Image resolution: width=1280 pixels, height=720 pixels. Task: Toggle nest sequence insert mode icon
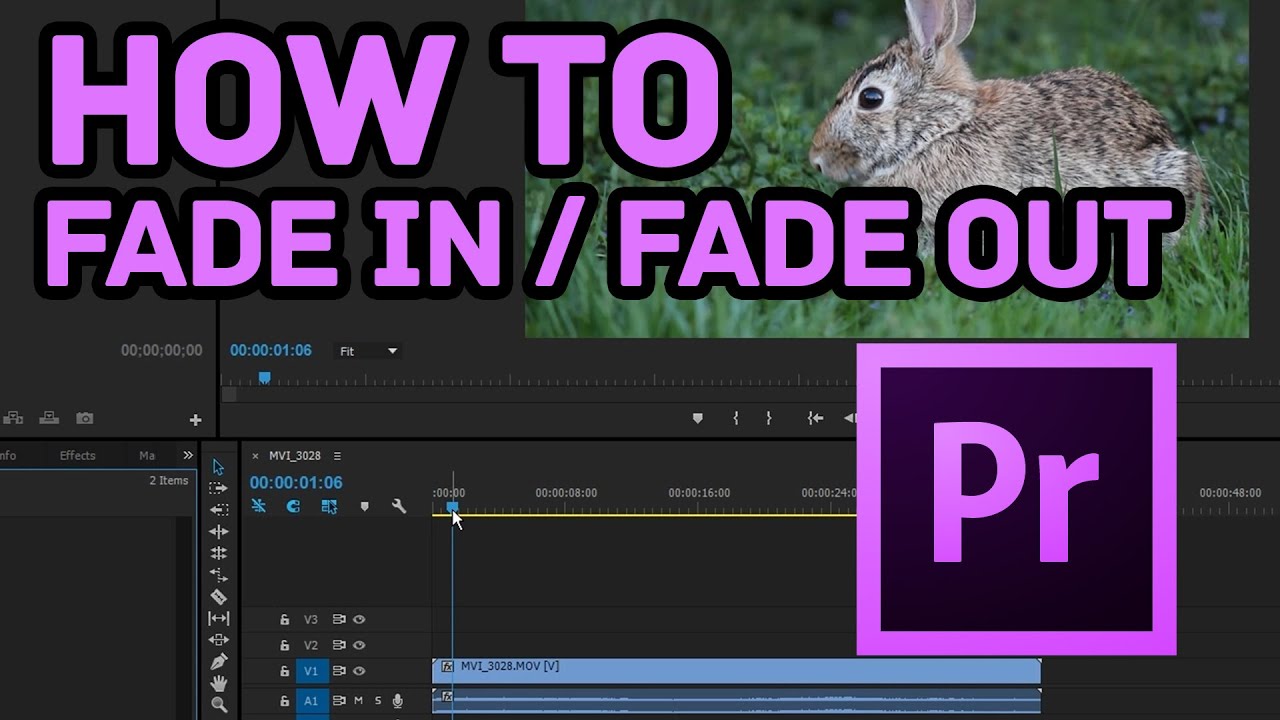pyautogui.click(x=259, y=506)
